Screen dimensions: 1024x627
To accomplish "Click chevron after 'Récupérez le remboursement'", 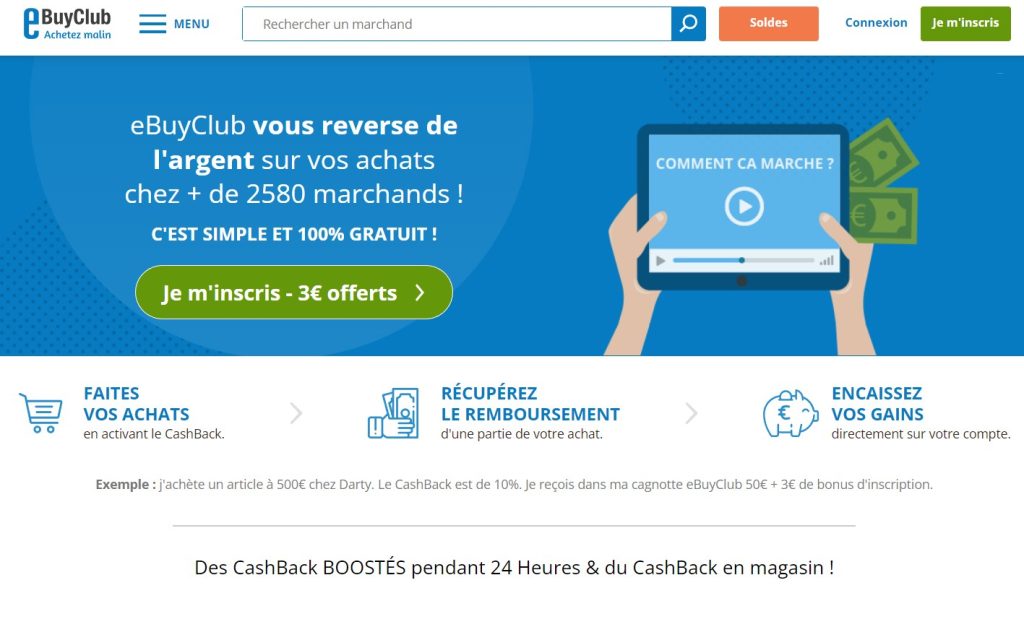I will click(x=692, y=413).
